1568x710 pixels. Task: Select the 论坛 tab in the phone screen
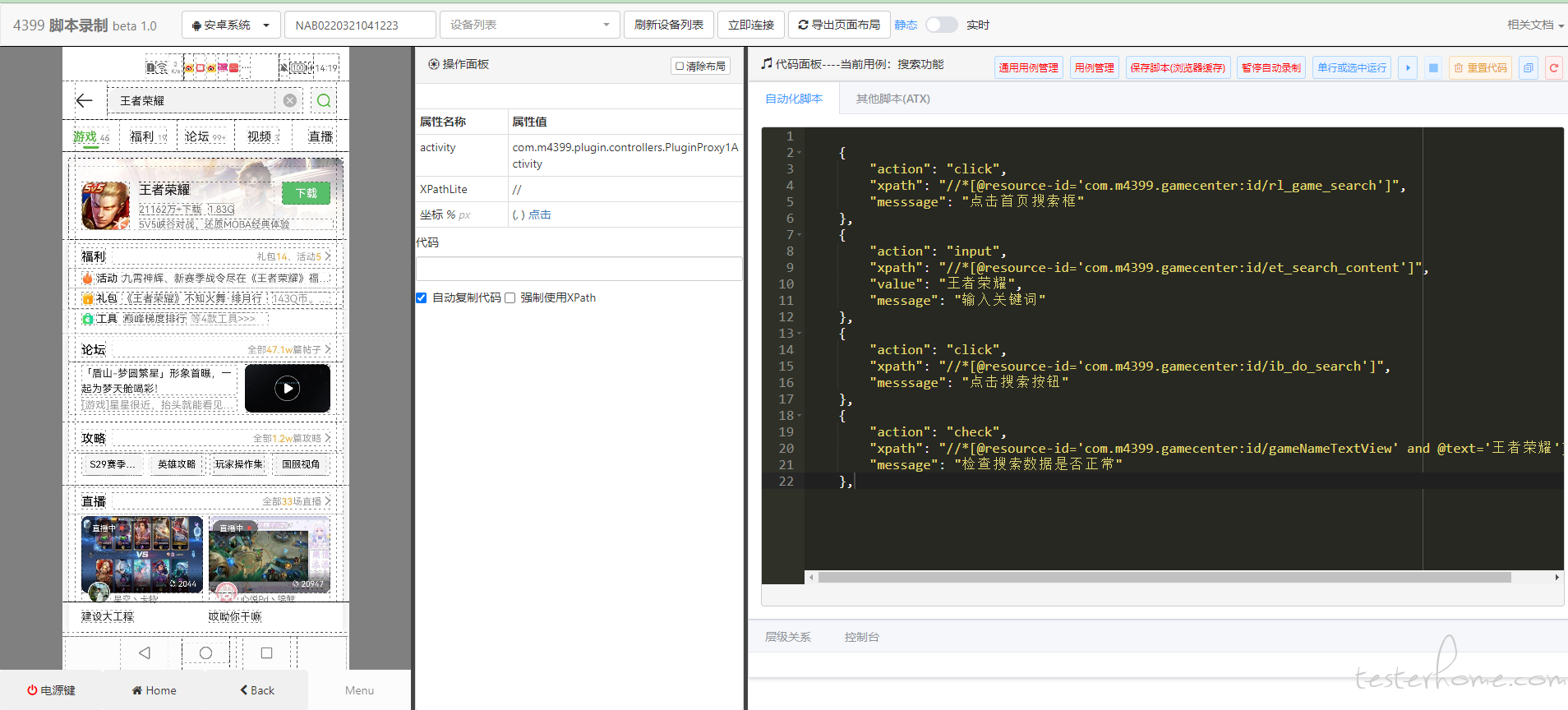(204, 137)
